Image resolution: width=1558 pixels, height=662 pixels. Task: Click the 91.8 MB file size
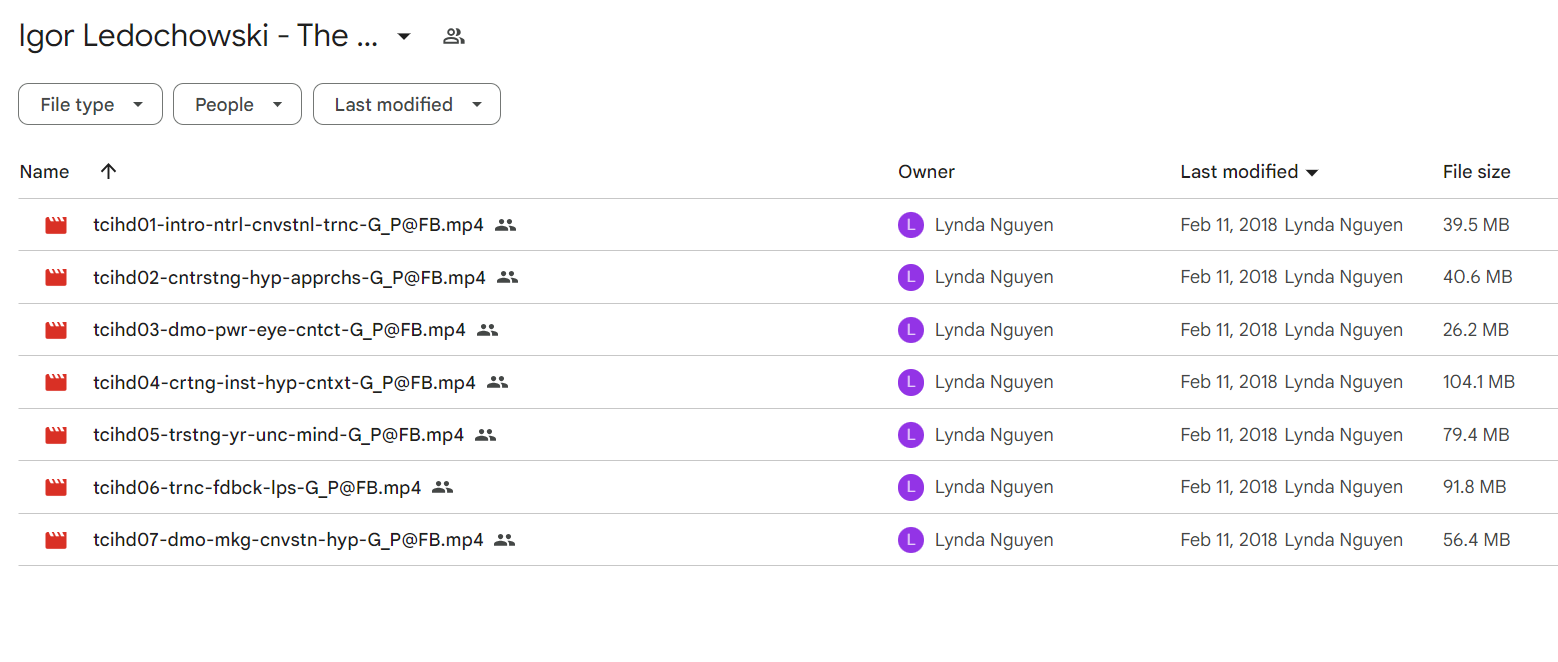(1475, 487)
